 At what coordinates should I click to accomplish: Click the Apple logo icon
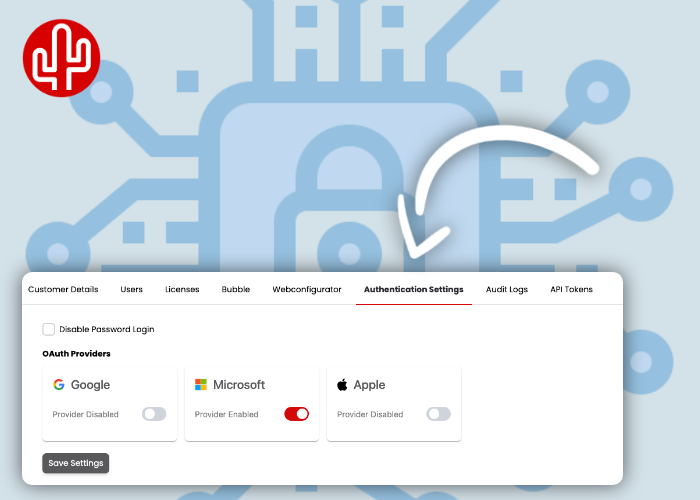(x=342, y=385)
